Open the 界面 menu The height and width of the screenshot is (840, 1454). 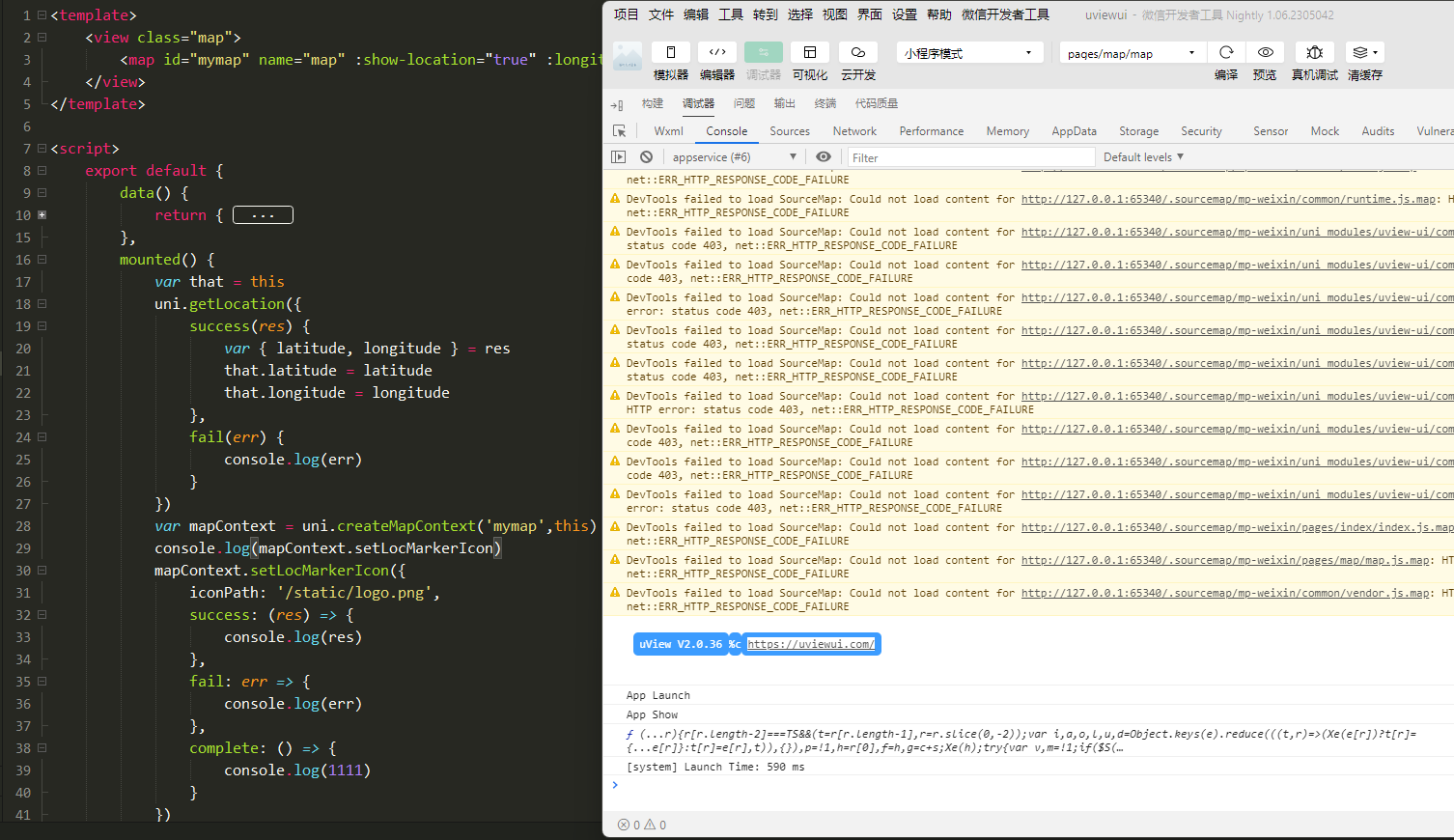pyautogui.click(x=870, y=14)
